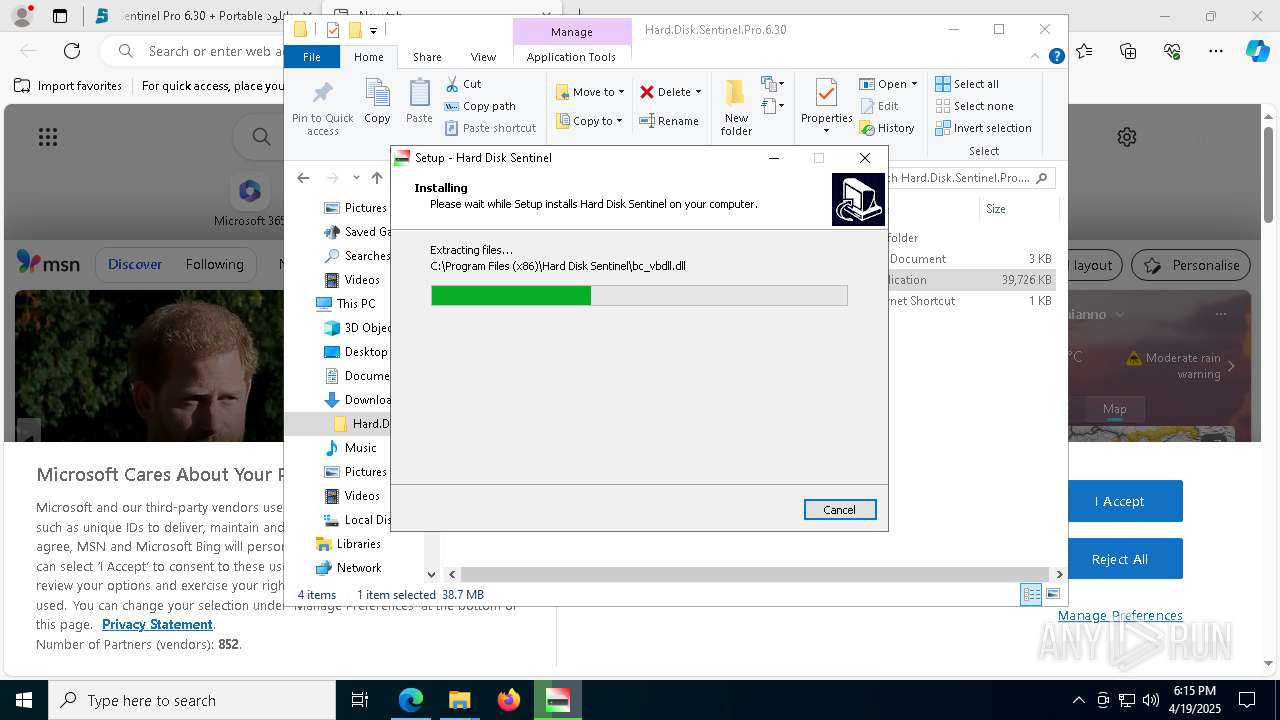Open recent locations dropdown in Explorer
The height and width of the screenshot is (720, 1280).
click(356, 177)
